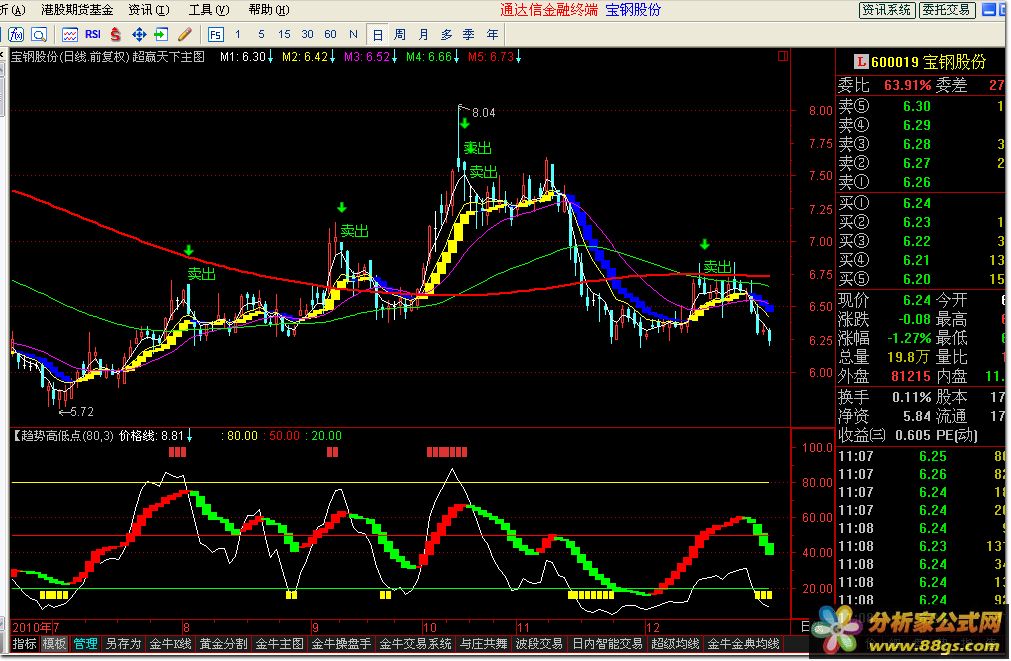
Task: Click the M4: 6.66 moving average label
Action: [x=432, y=57]
